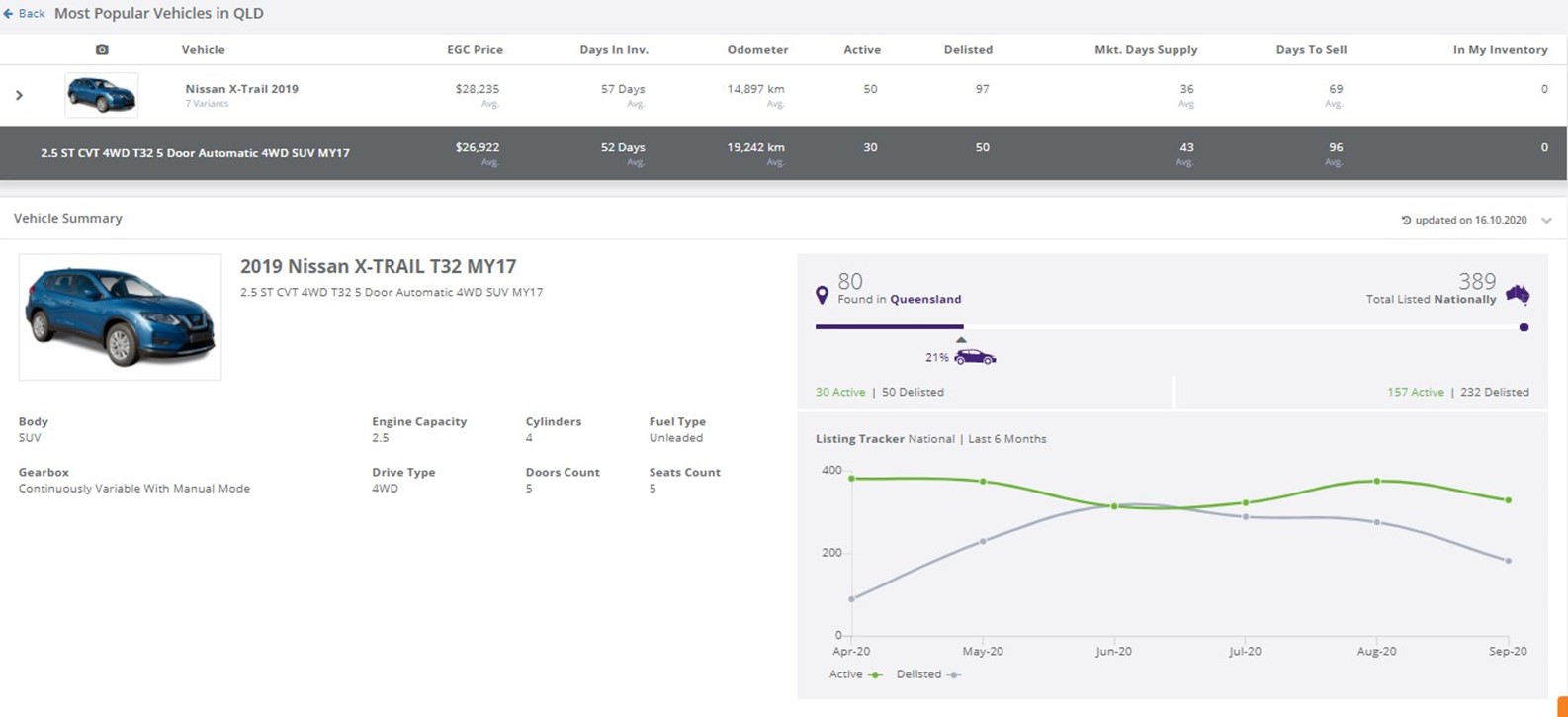1568x717 pixels.
Task: Expand the Nissan X-Trail 2019 row
Action: 19,95
